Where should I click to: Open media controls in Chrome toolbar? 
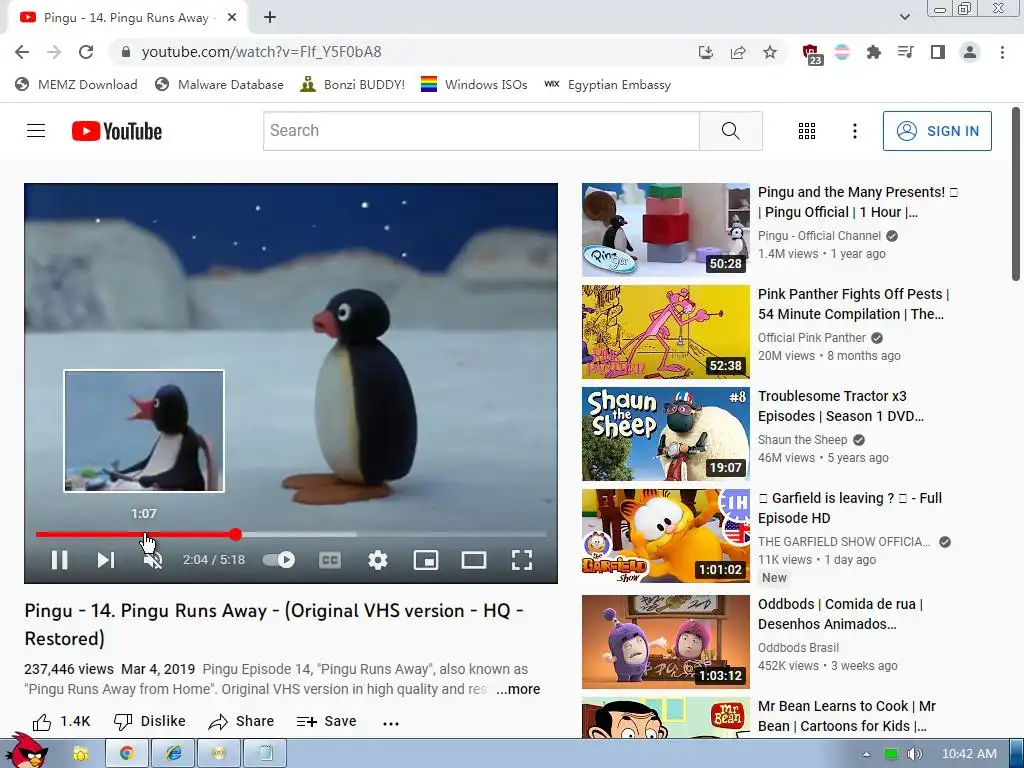click(x=905, y=52)
